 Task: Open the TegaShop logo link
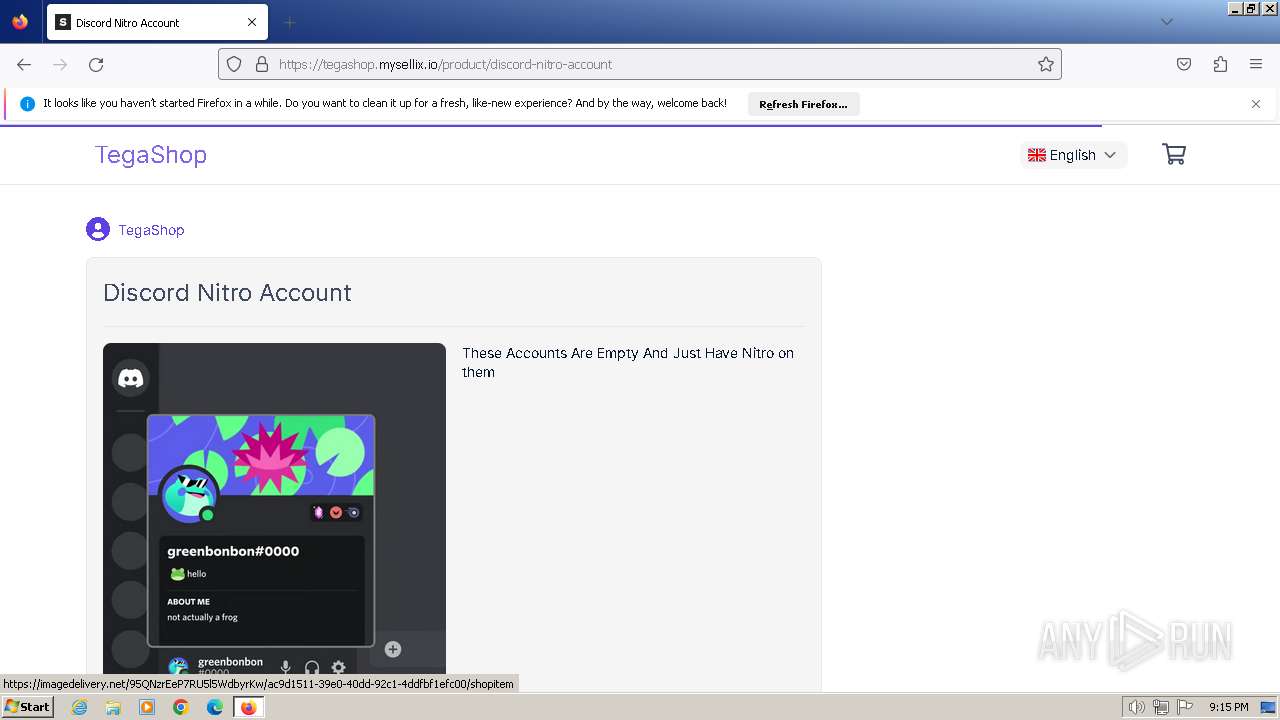pyautogui.click(x=151, y=155)
